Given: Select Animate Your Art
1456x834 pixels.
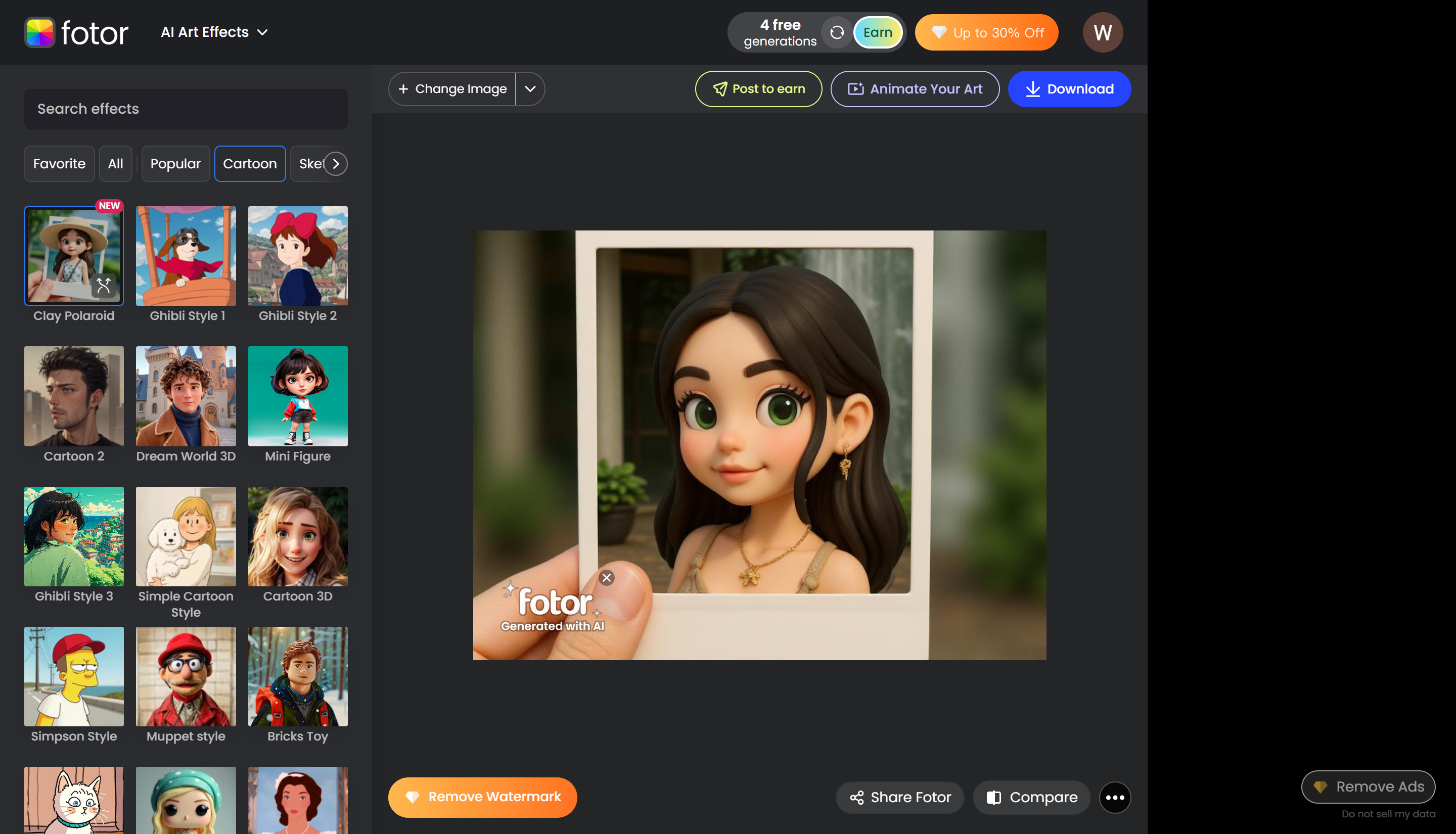Looking at the screenshot, I should pyautogui.click(x=914, y=88).
